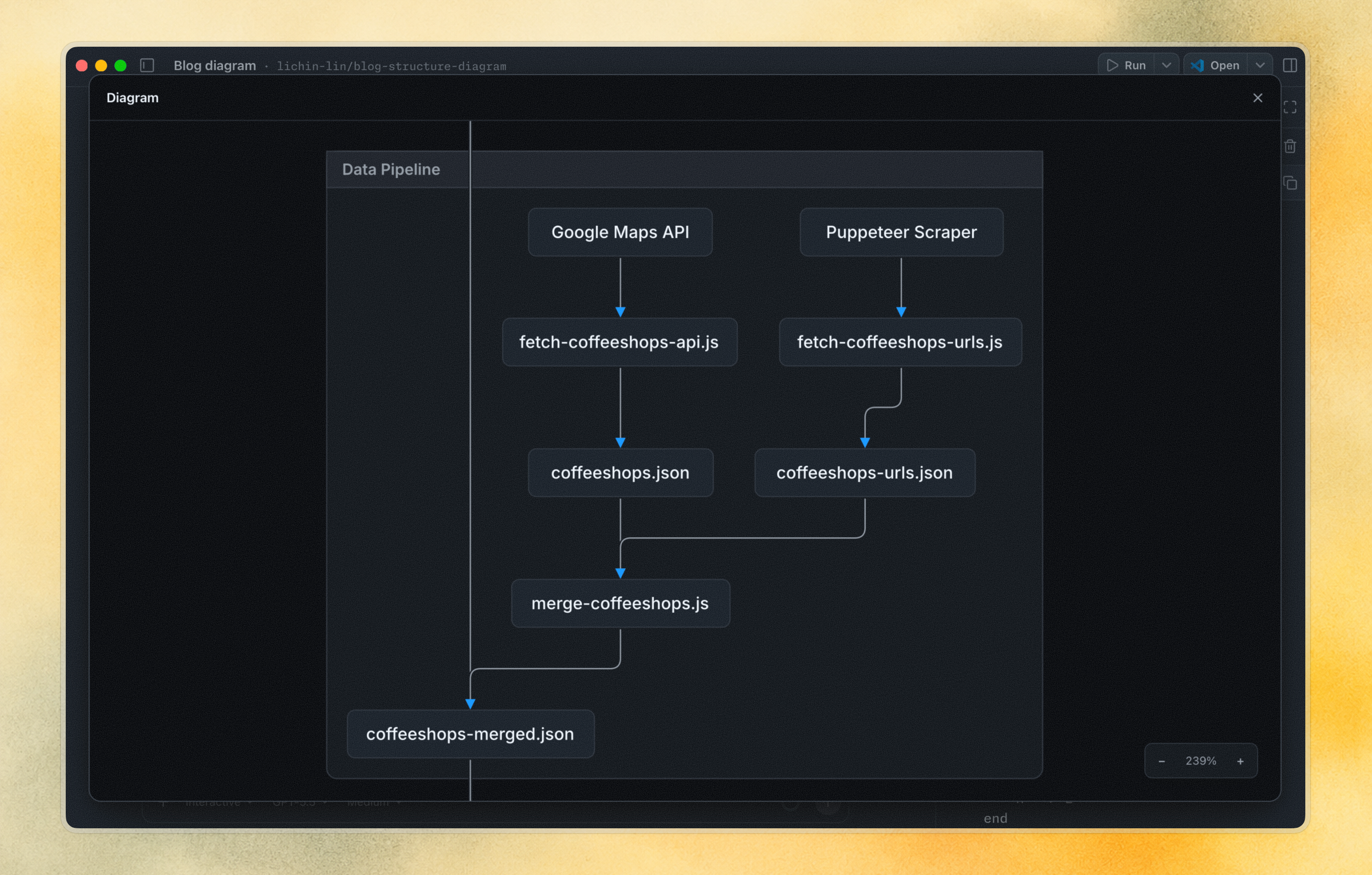1372x875 pixels.
Task: Select the fetch-coffeeshops-api.js node
Action: 619,342
